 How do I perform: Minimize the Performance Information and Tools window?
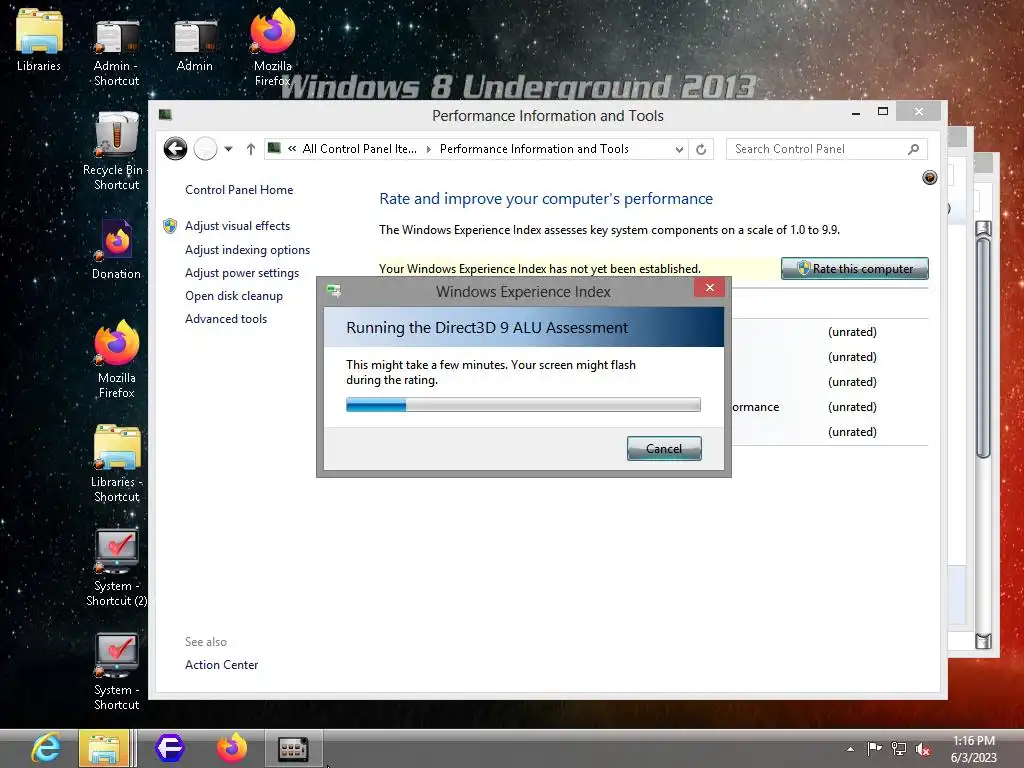tap(856, 113)
